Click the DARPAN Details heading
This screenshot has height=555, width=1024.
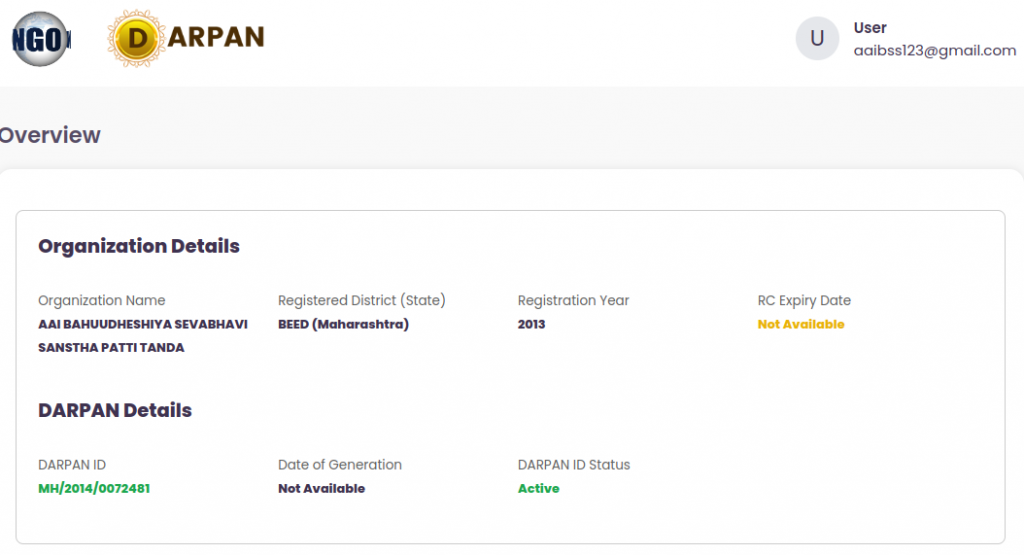(x=115, y=410)
